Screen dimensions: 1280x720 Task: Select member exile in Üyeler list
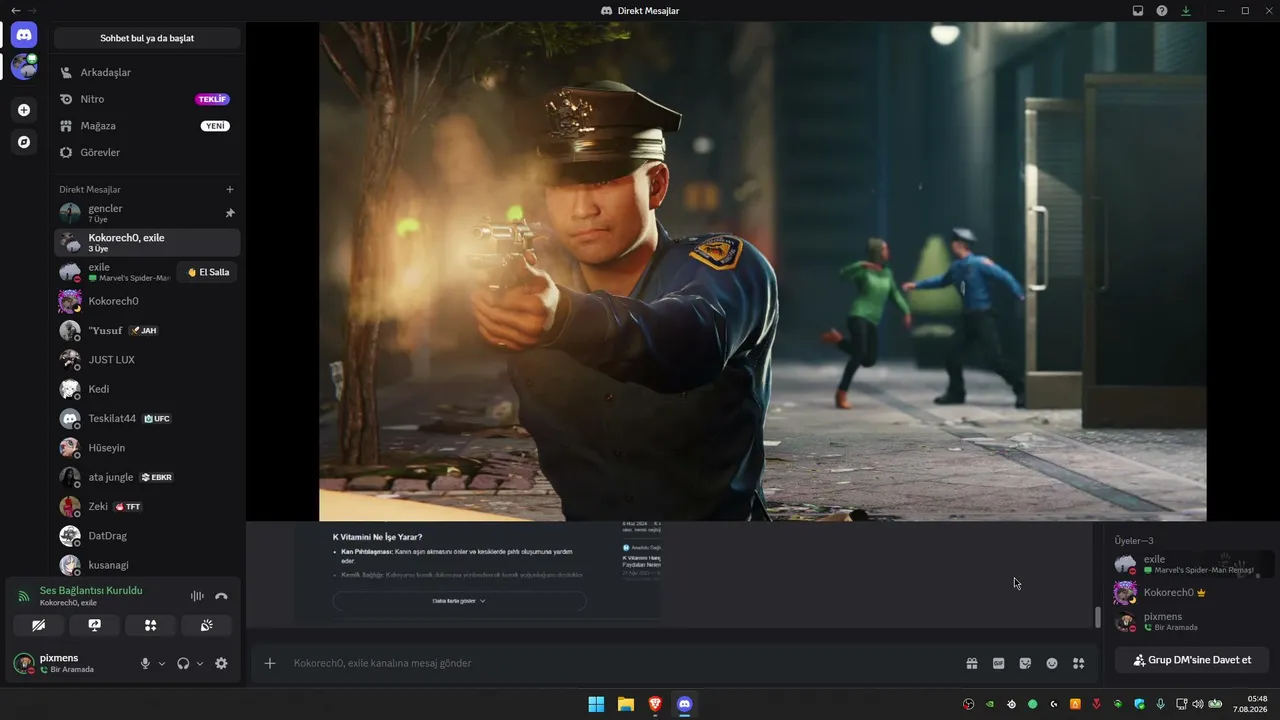tap(1193, 564)
